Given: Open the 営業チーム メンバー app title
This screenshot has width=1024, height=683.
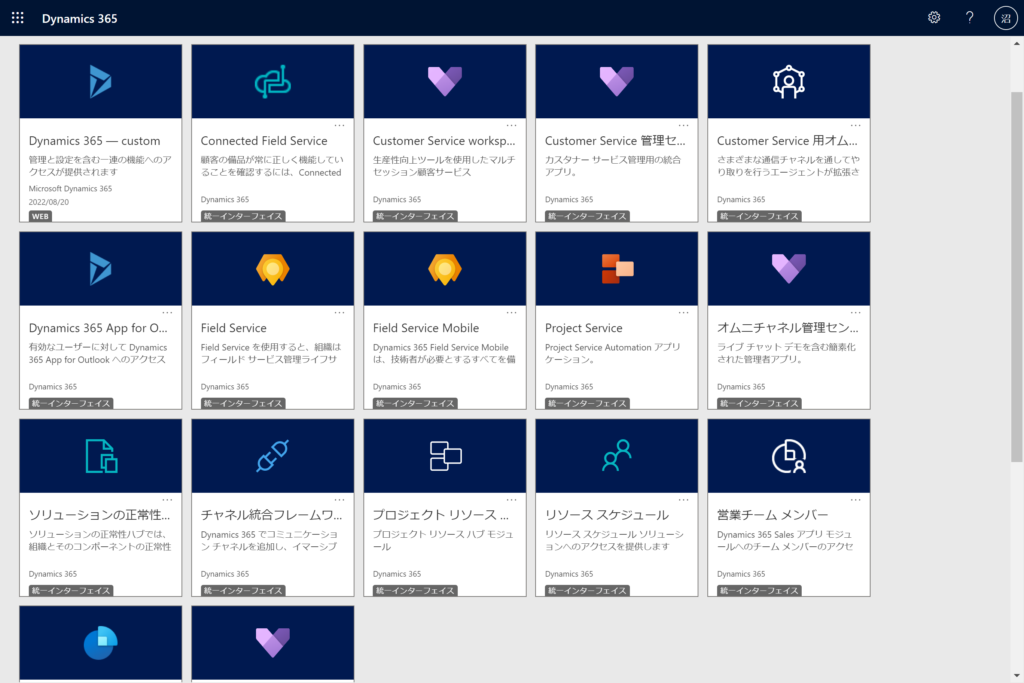Looking at the screenshot, I should pos(773,515).
